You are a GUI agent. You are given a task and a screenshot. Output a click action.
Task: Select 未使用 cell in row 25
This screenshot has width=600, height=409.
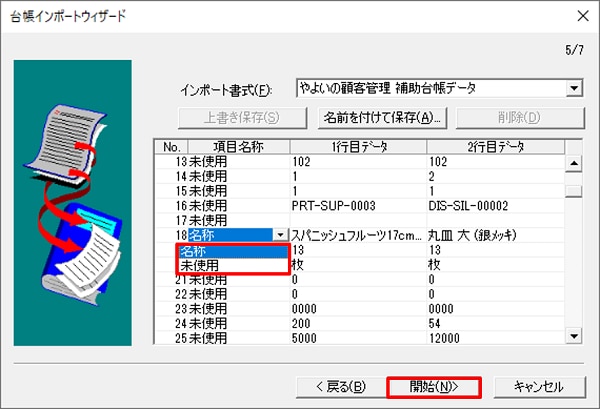tap(239, 338)
